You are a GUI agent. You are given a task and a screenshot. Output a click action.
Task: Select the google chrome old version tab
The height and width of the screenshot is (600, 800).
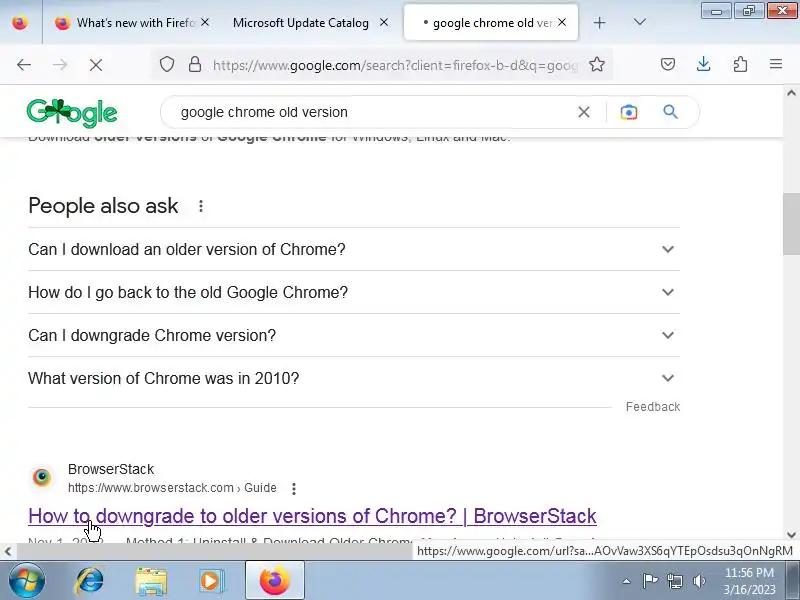tap(491, 22)
